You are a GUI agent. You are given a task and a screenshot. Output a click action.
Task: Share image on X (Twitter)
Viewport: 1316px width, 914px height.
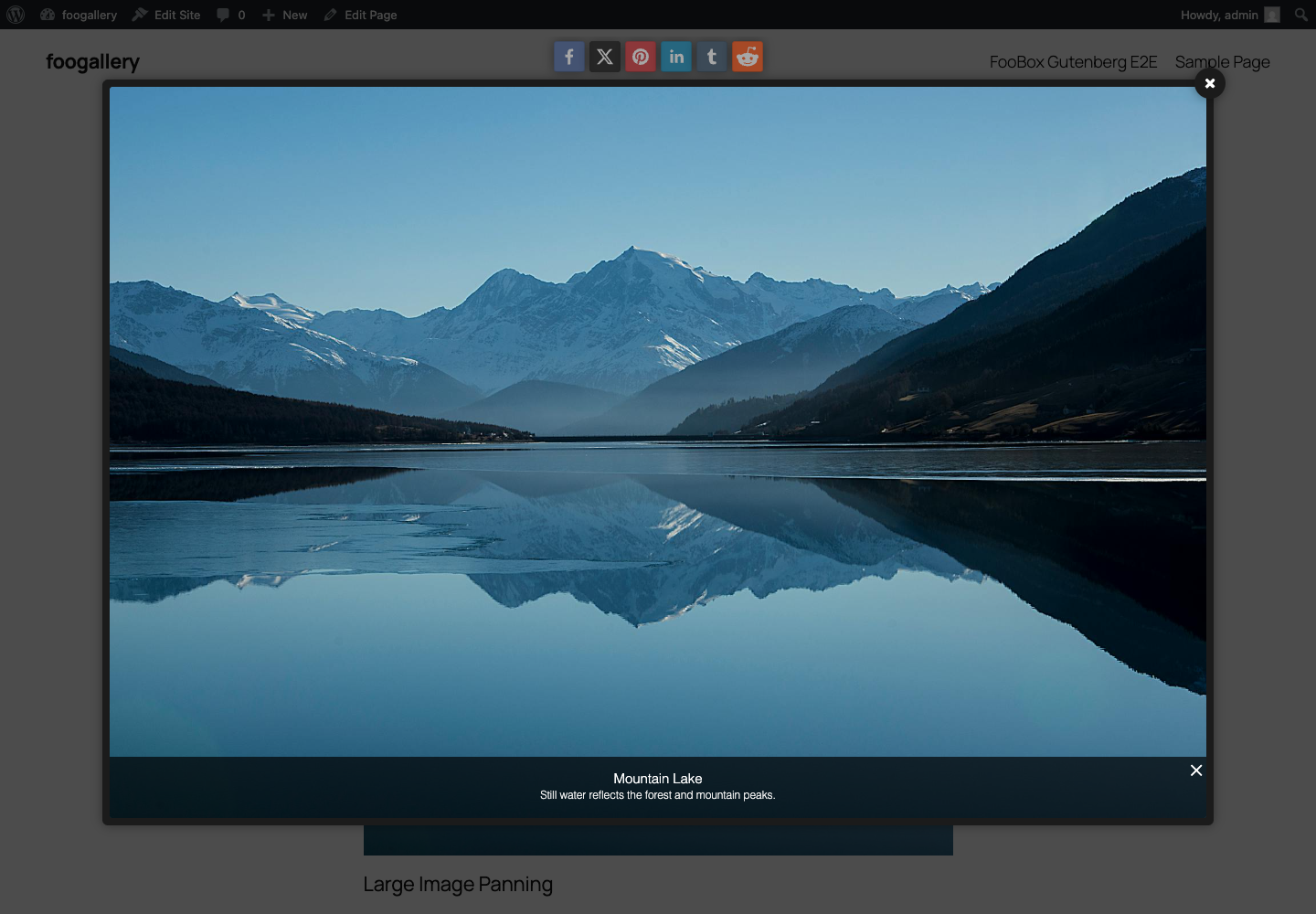pos(605,57)
